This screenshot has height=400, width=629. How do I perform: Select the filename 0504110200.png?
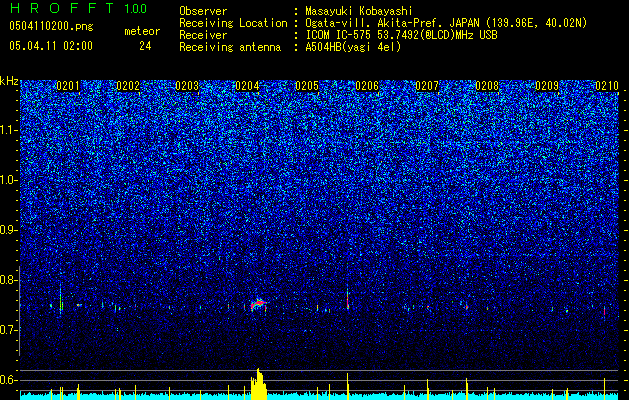click(x=51, y=26)
